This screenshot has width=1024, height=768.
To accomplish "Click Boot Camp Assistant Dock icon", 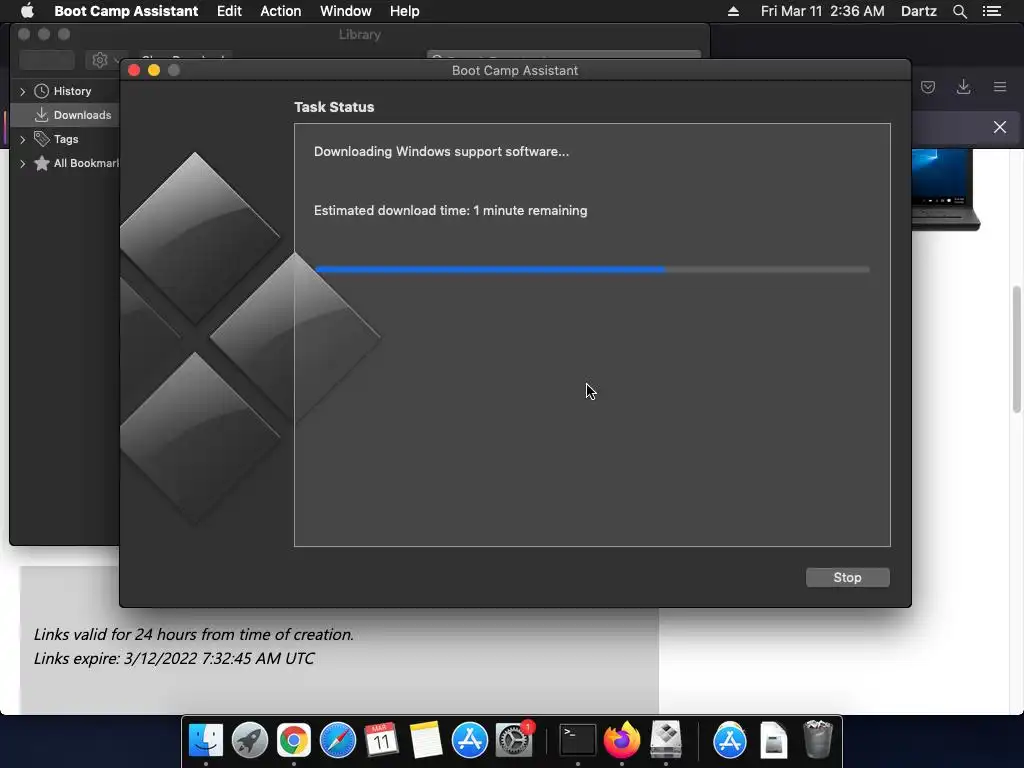I will click(x=665, y=740).
